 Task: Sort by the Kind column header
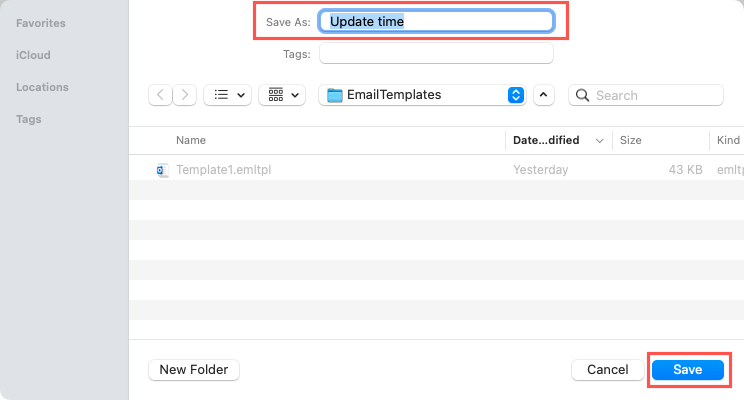(x=728, y=140)
